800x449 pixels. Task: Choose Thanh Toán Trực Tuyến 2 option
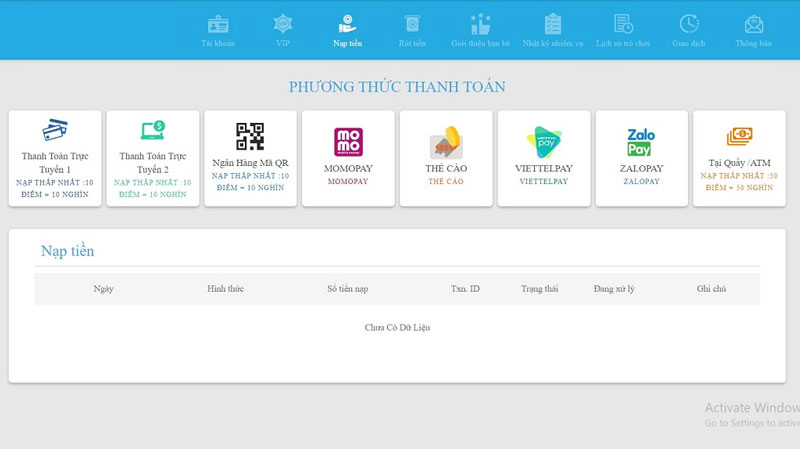[x=152, y=158]
